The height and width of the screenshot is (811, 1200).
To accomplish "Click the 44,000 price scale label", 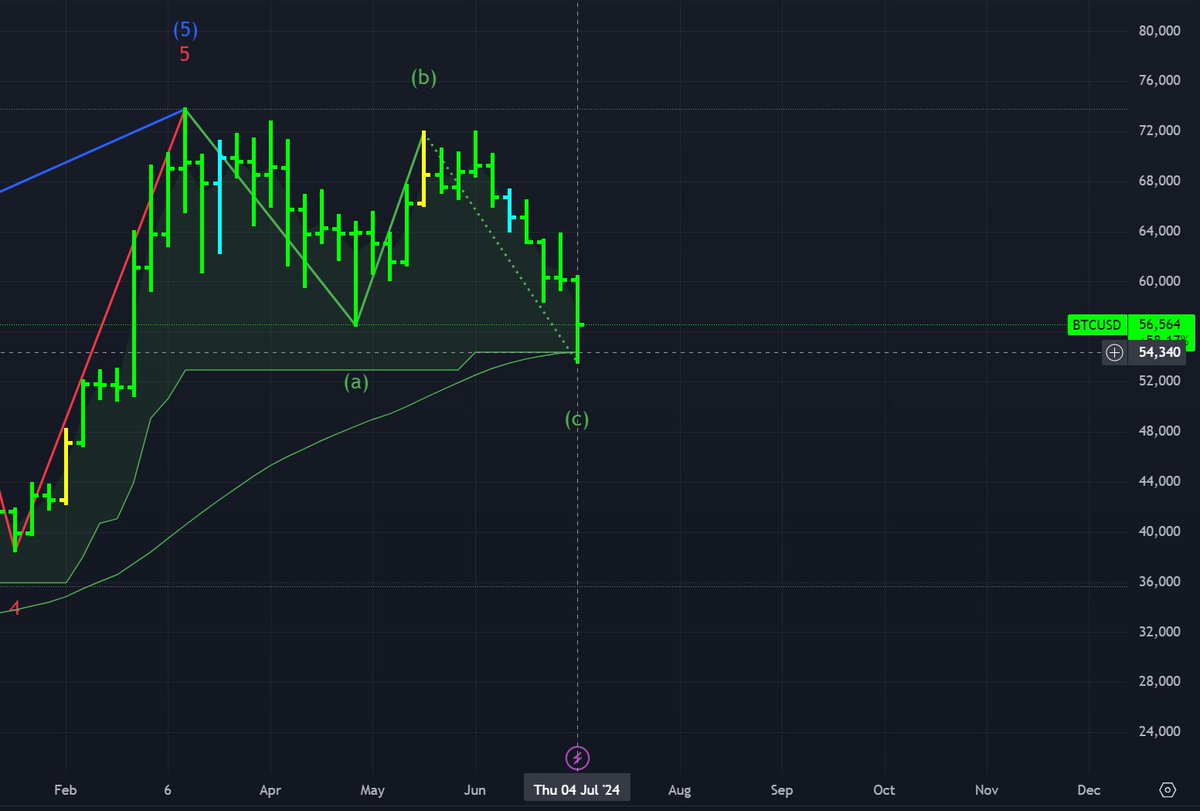I will click(1161, 481).
